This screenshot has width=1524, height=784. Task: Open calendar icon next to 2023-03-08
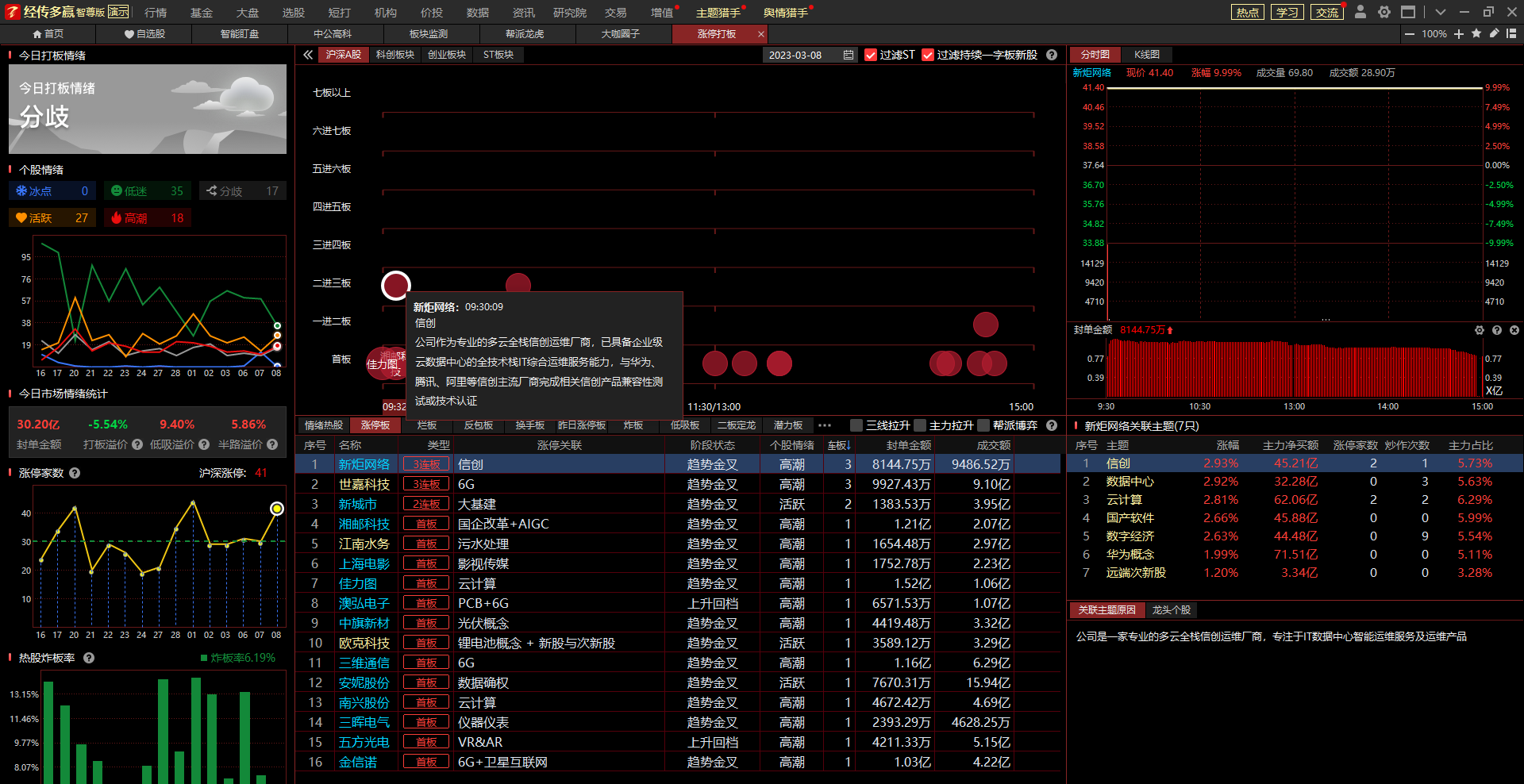coord(849,55)
